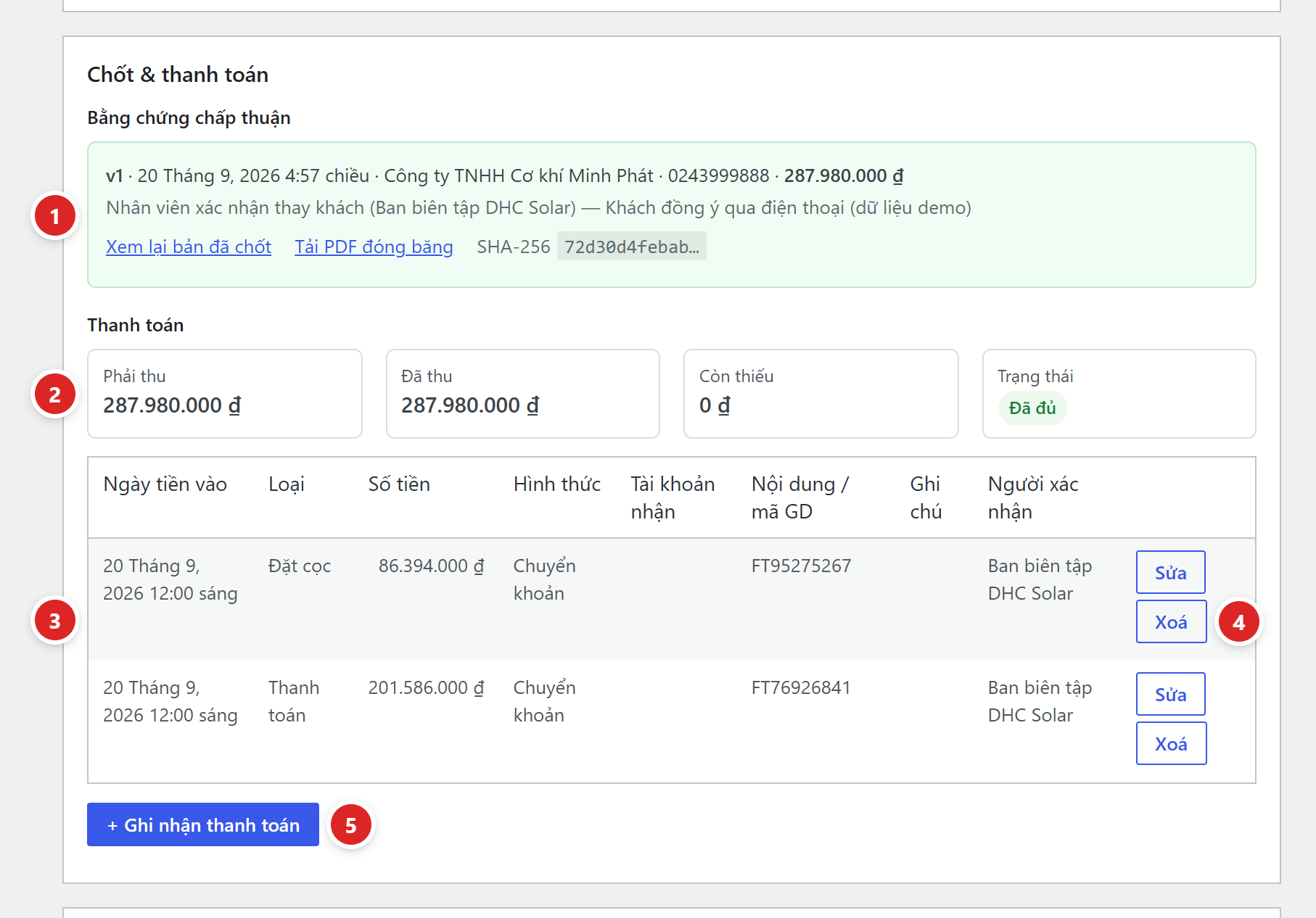The width and height of the screenshot is (1316, 918).
Task: Edit the 201.586.000 ₫ Thanh toán row
Action: pyautogui.click(x=1171, y=694)
